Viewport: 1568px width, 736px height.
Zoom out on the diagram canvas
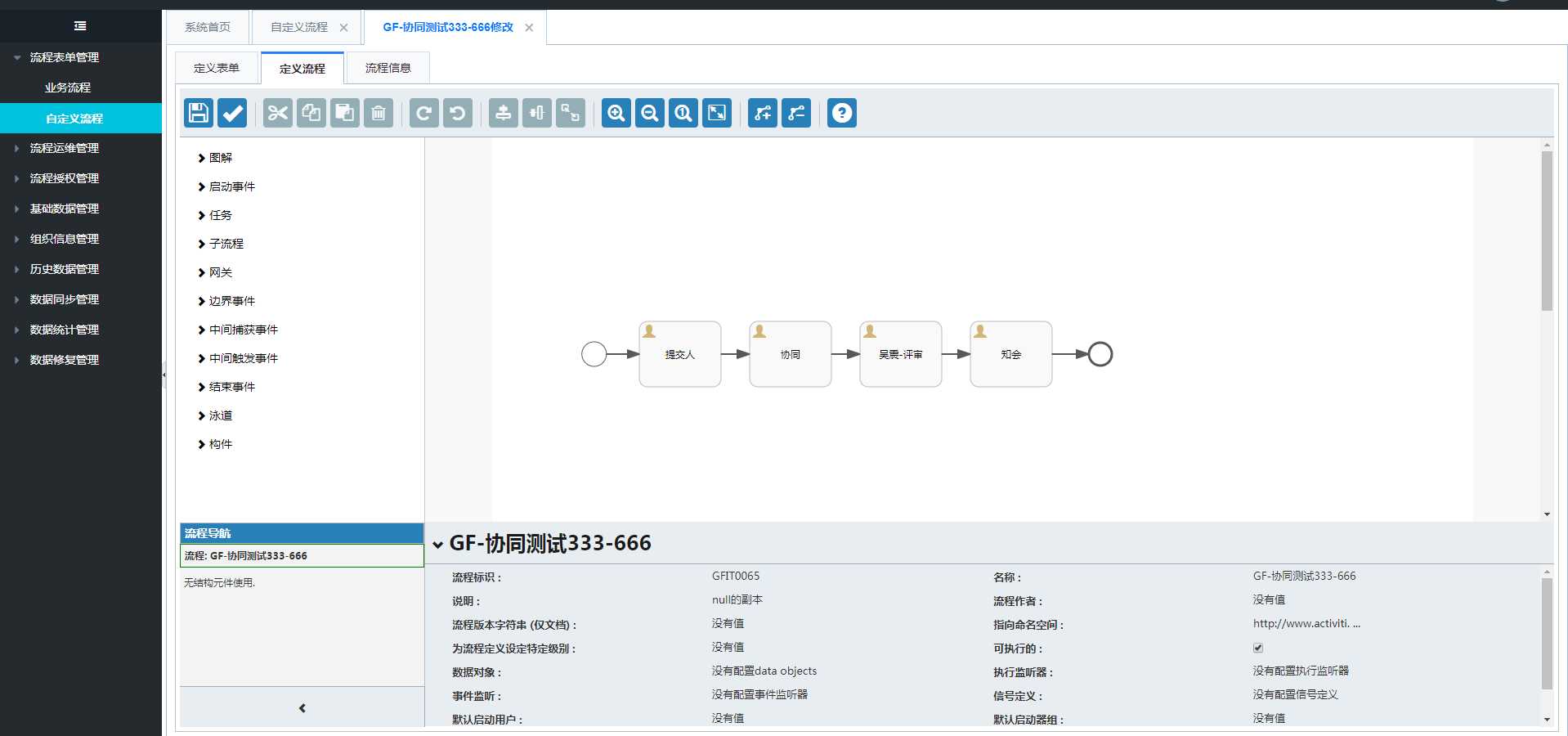650,113
